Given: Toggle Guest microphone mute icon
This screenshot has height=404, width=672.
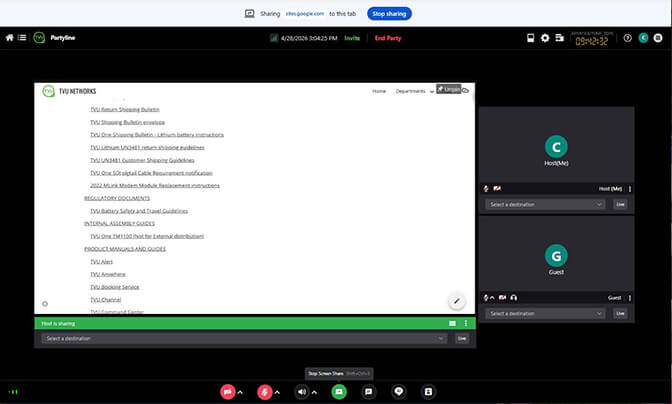Looking at the screenshot, I should tap(486, 298).
